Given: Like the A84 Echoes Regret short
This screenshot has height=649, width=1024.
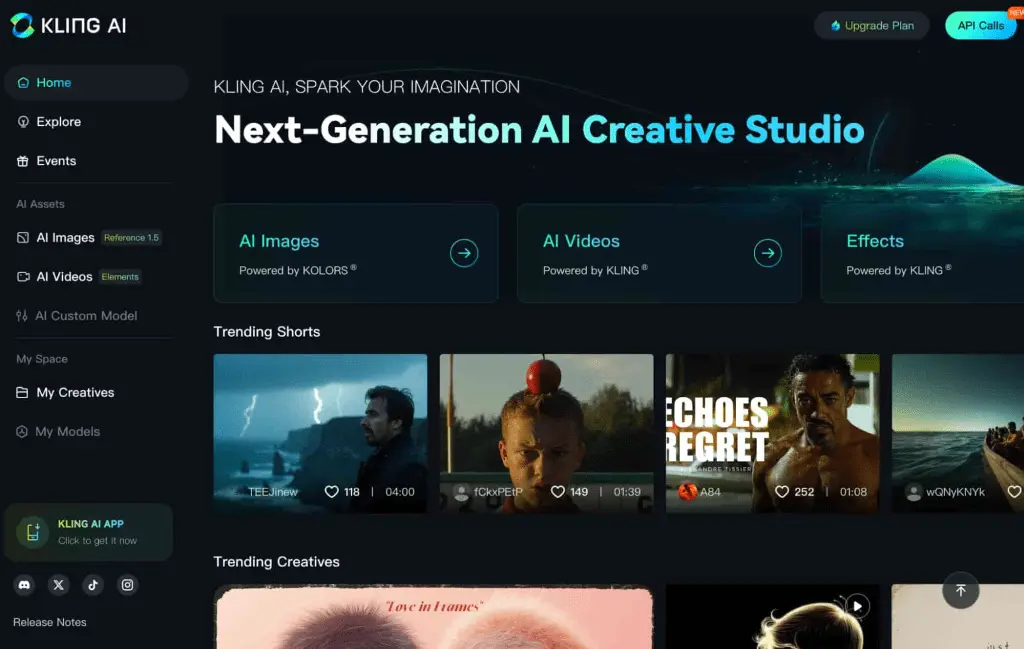Looking at the screenshot, I should [783, 492].
